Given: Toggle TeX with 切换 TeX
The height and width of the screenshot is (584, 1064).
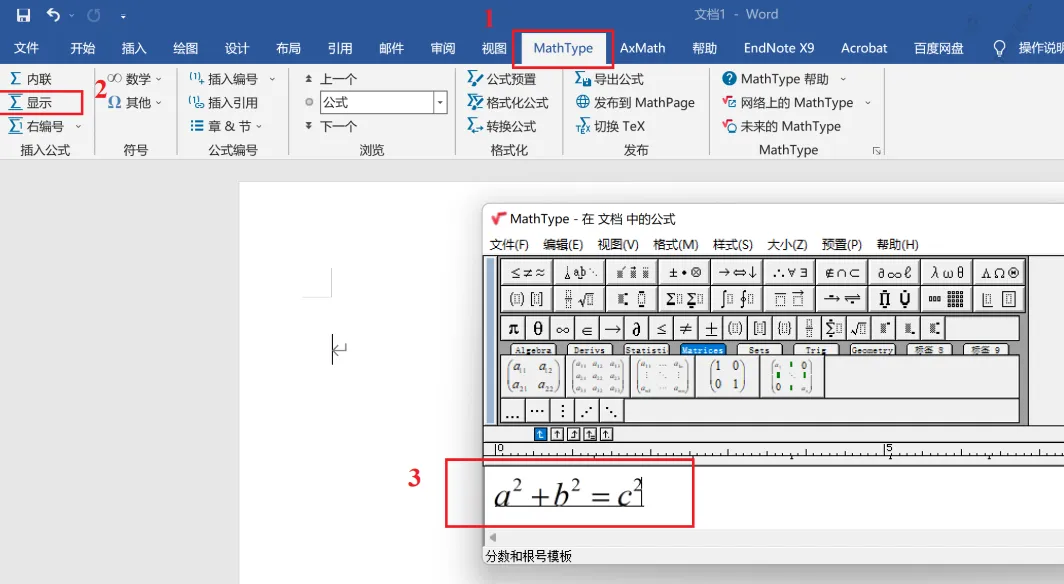Looking at the screenshot, I should [x=609, y=126].
